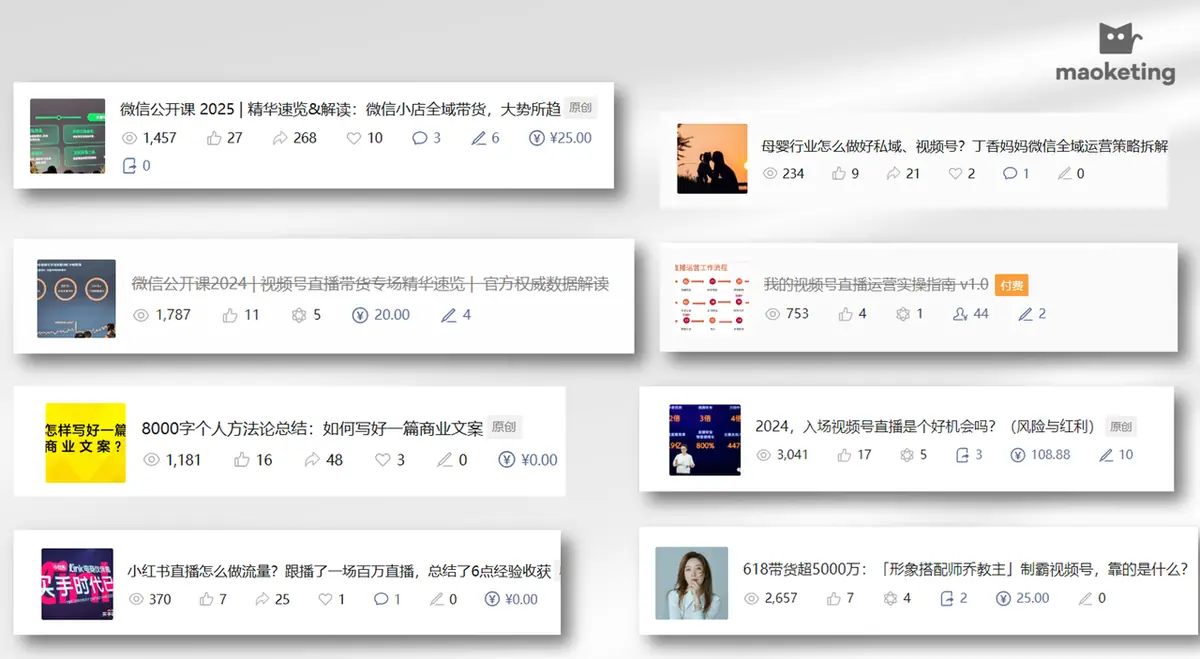Click the export icon on 2024，入场视频号 card

click(x=963, y=455)
